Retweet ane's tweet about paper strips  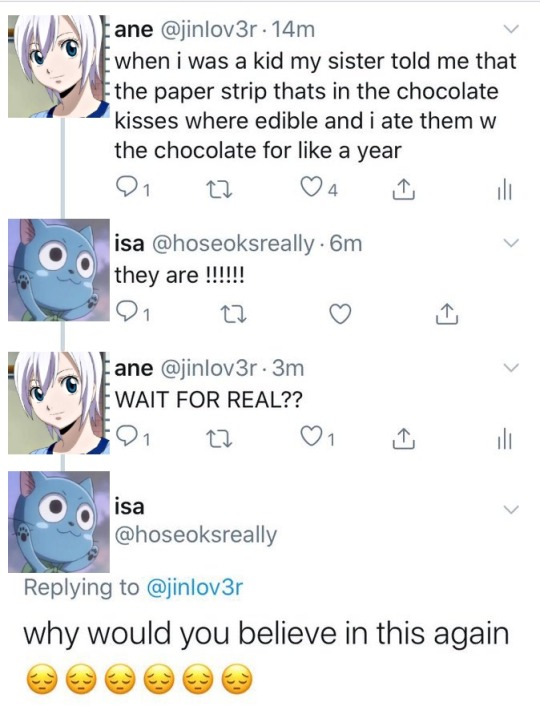(x=219, y=189)
